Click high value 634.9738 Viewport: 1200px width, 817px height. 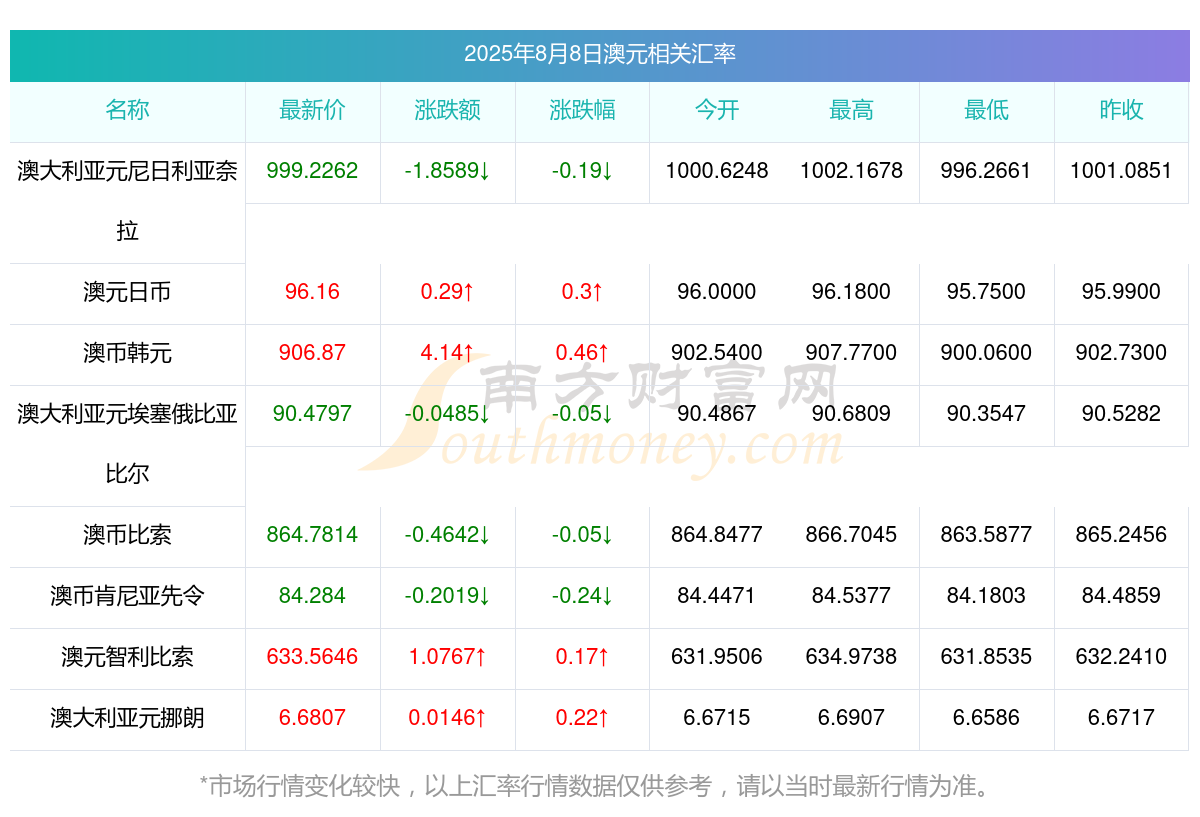[851, 657]
